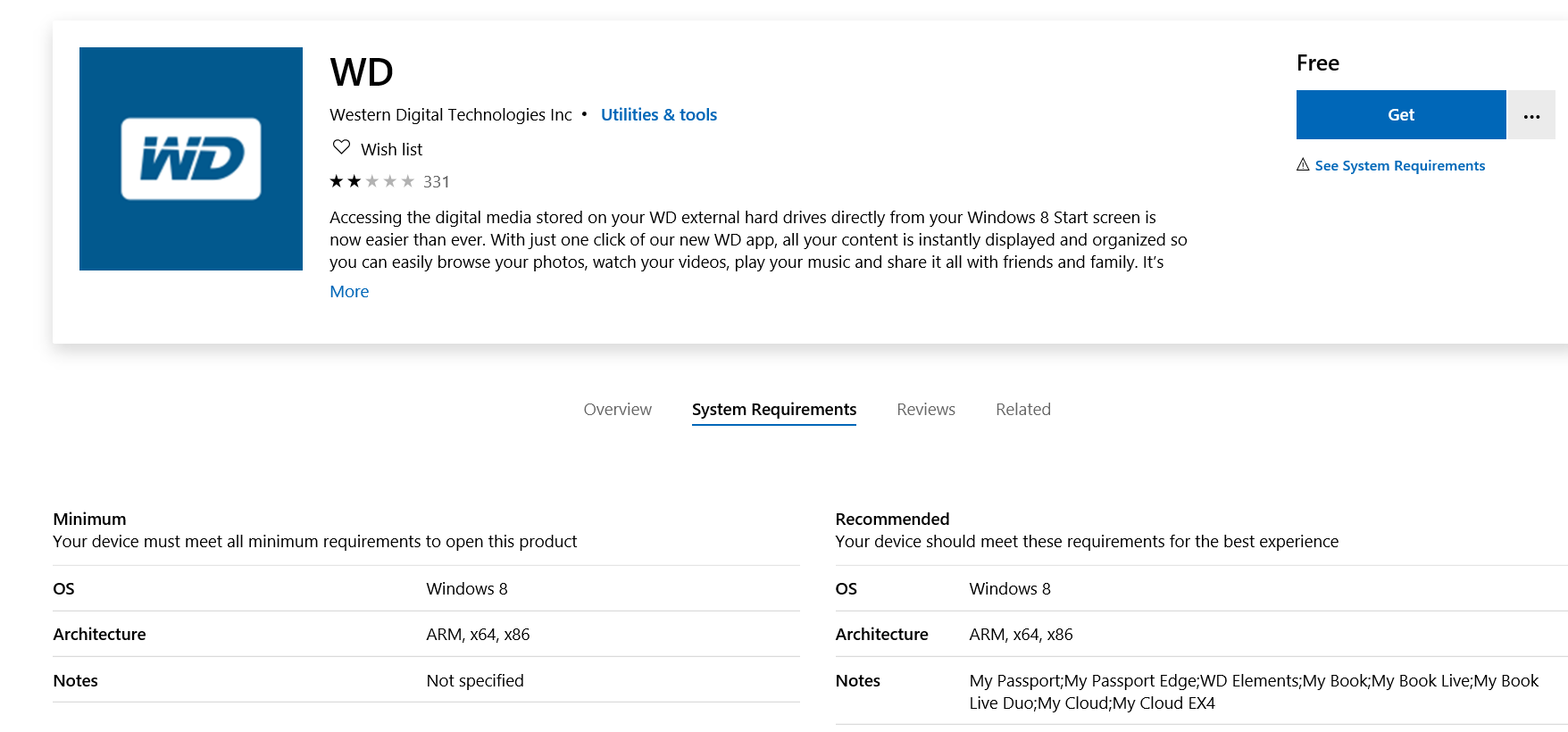Click the app description paragraph
1568x732 pixels.
point(758,239)
